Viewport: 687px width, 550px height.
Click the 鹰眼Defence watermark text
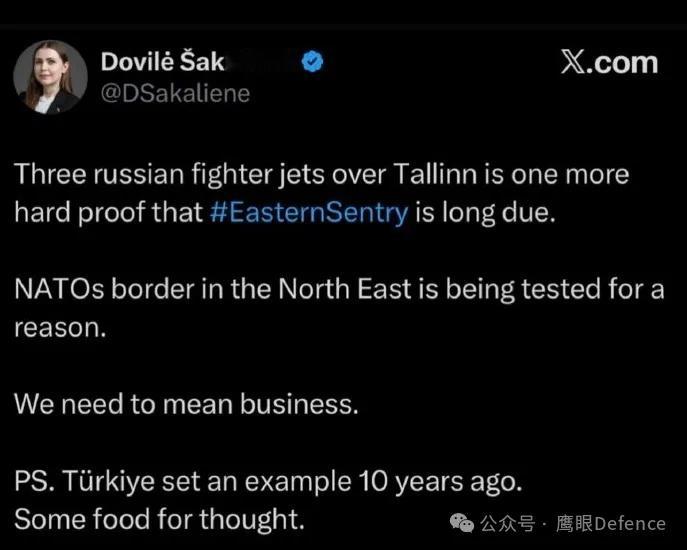611,524
